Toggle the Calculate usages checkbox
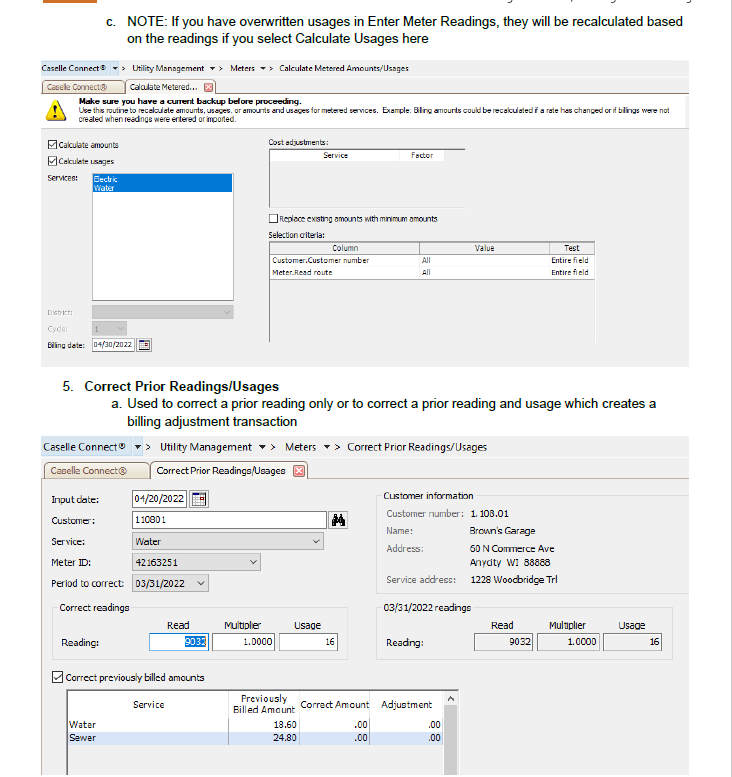The height and width of the screenshot is (777, 732). [x=52, y=161]
